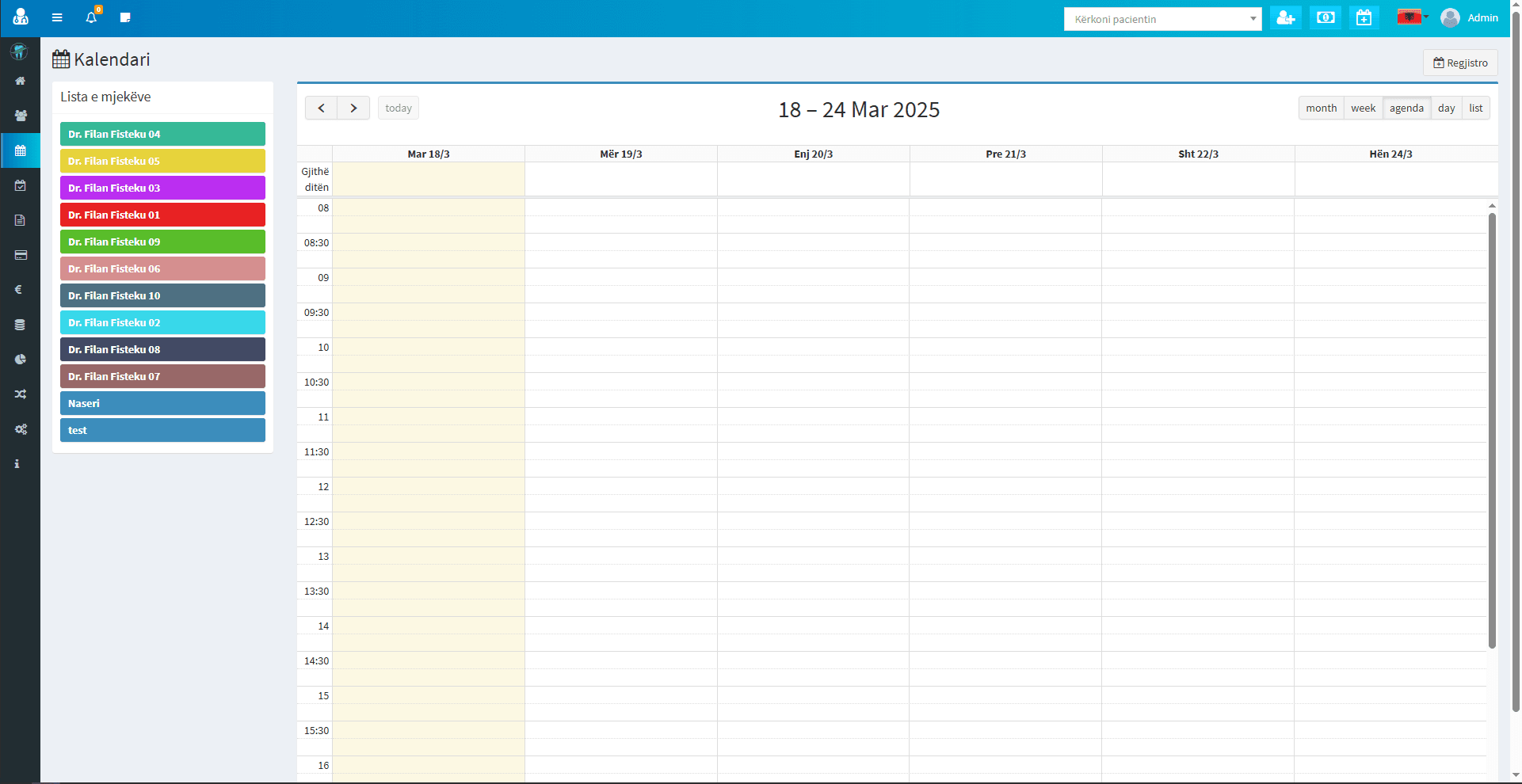Select dark navy Dr. Filan Fisteku 08 entry
The height and width of the screenshot is (784, 1522).
coord(162,349)
